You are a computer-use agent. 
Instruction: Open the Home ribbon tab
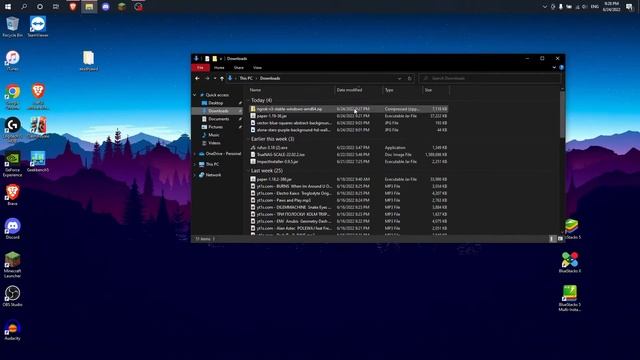pos(219,68)
